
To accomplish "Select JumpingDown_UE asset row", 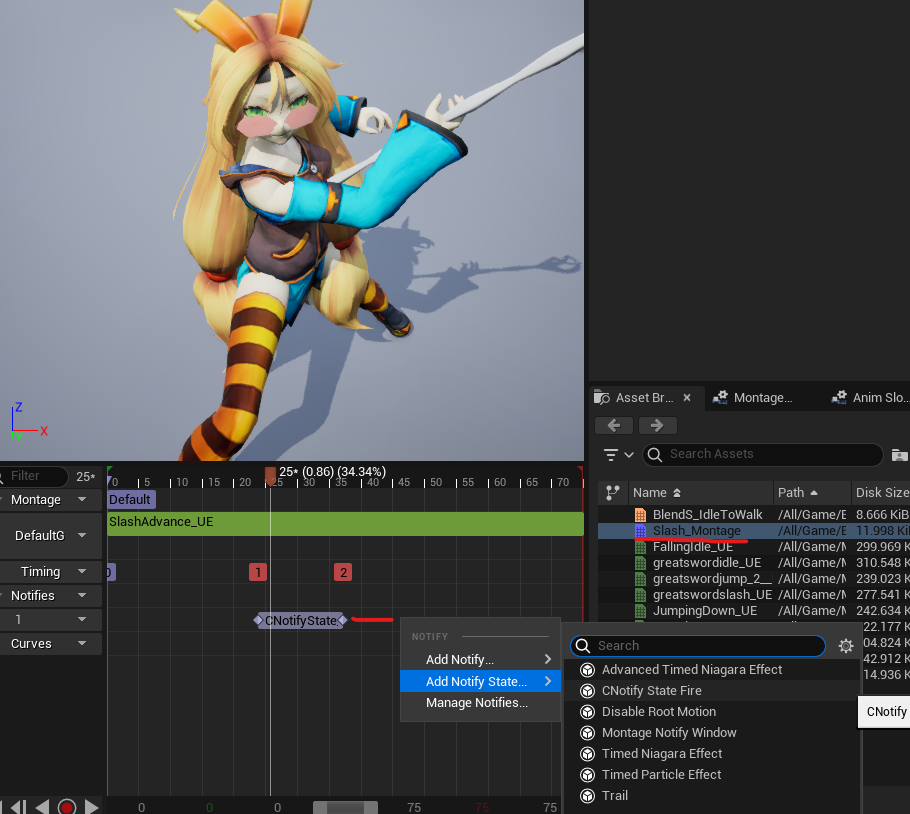I will [754, 610].
